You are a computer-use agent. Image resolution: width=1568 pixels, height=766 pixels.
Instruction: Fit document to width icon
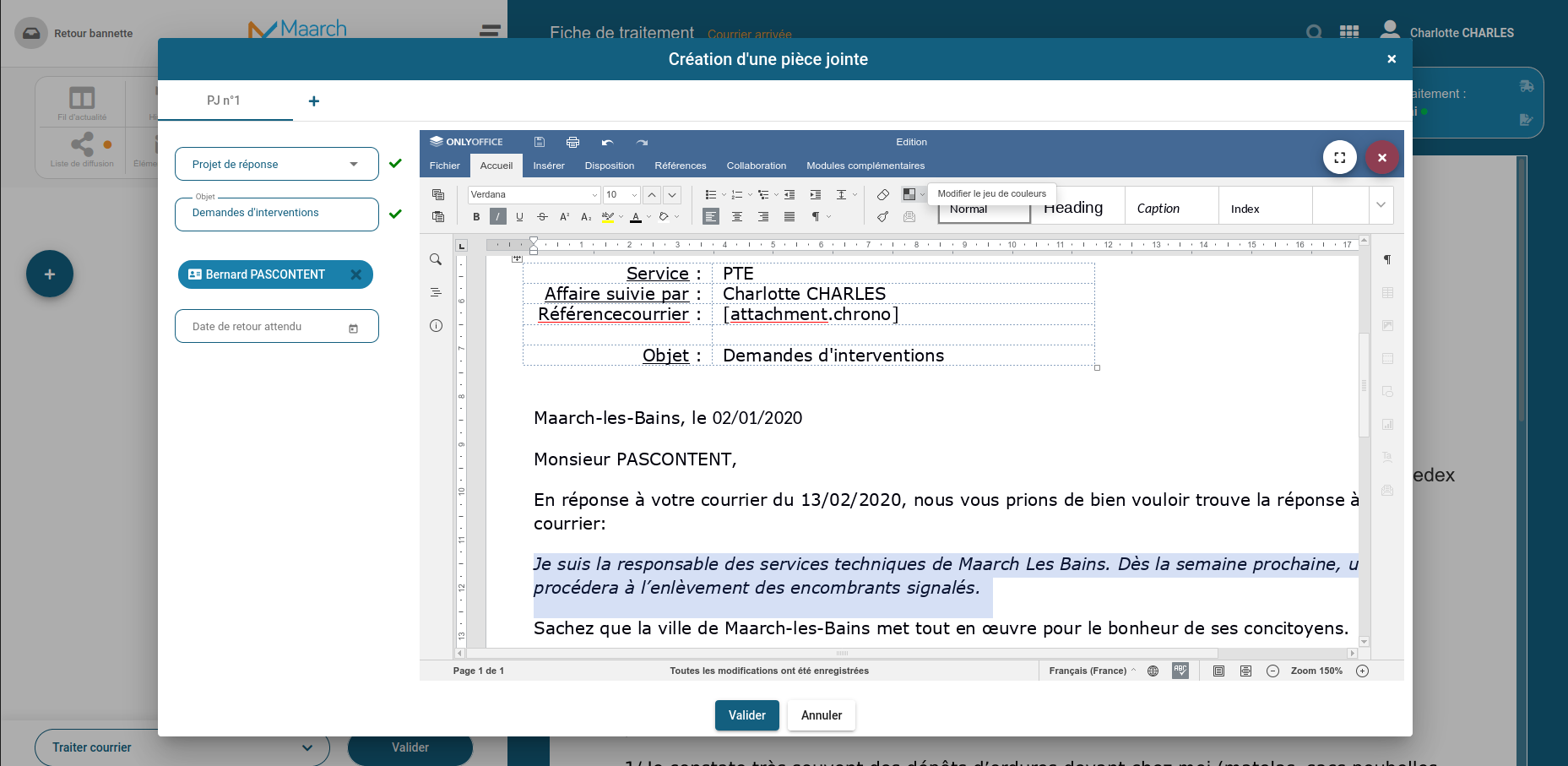coord(1245,671)
